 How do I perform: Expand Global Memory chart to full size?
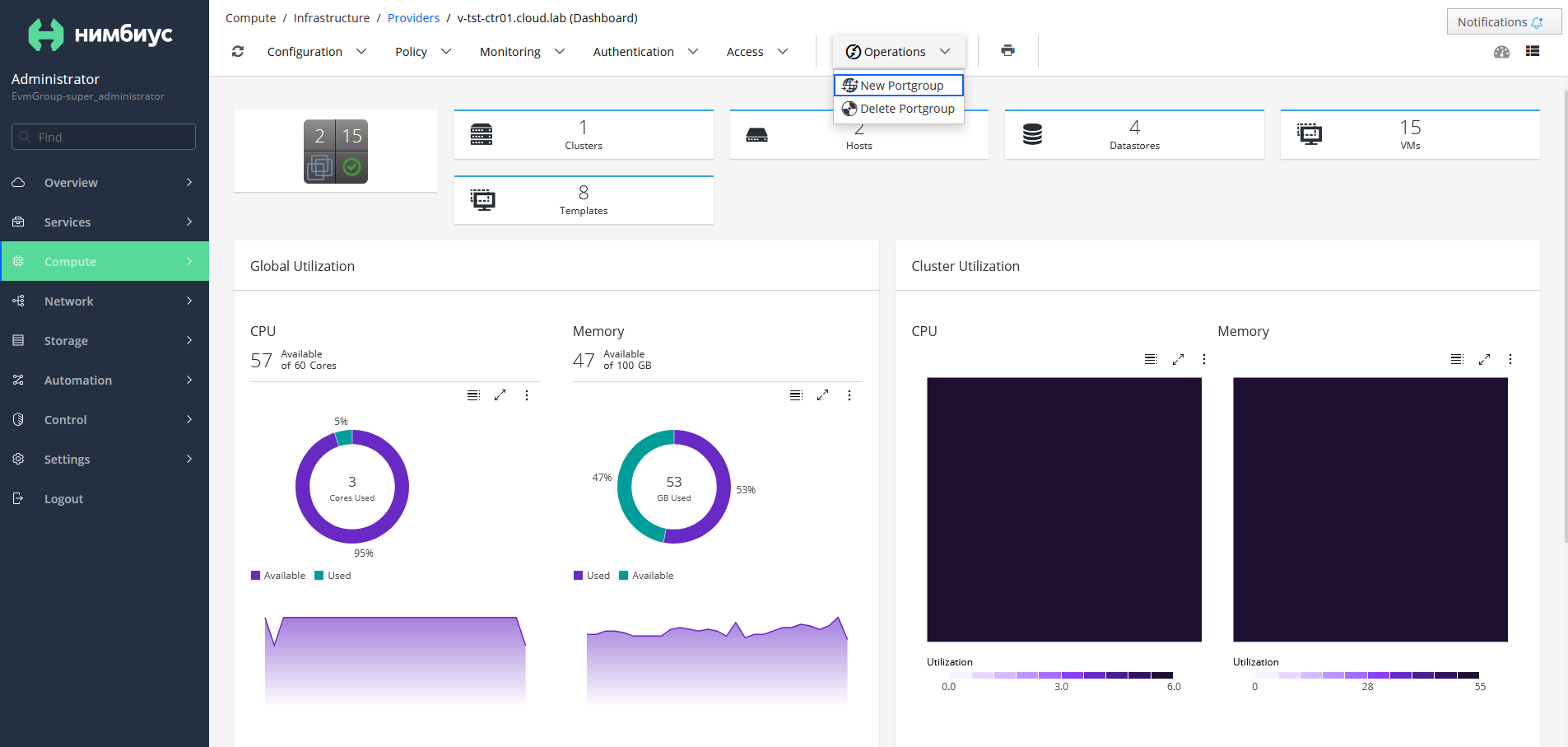click(x=822, y=395)
